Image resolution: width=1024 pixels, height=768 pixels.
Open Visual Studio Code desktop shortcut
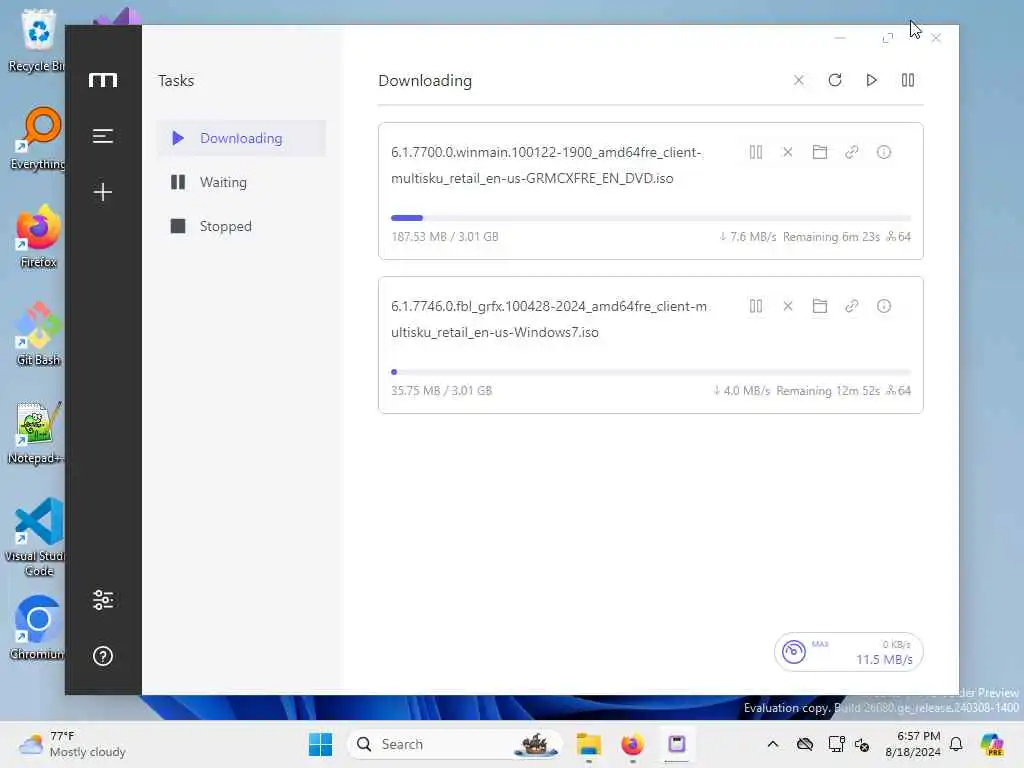37,537
